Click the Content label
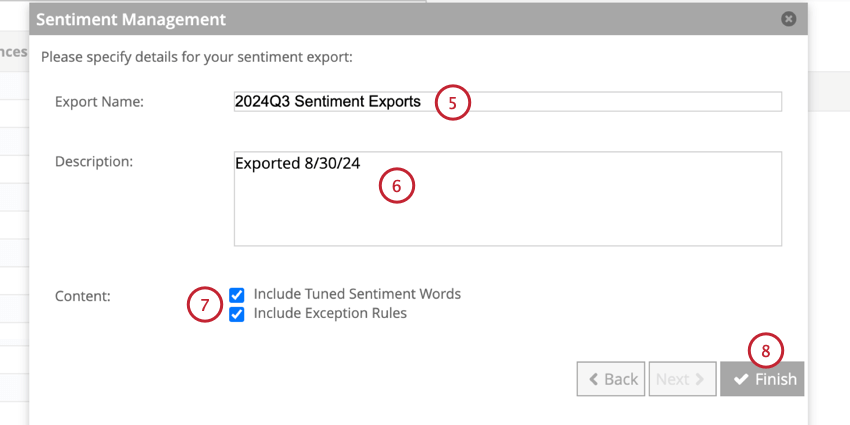 coord(83,296)
